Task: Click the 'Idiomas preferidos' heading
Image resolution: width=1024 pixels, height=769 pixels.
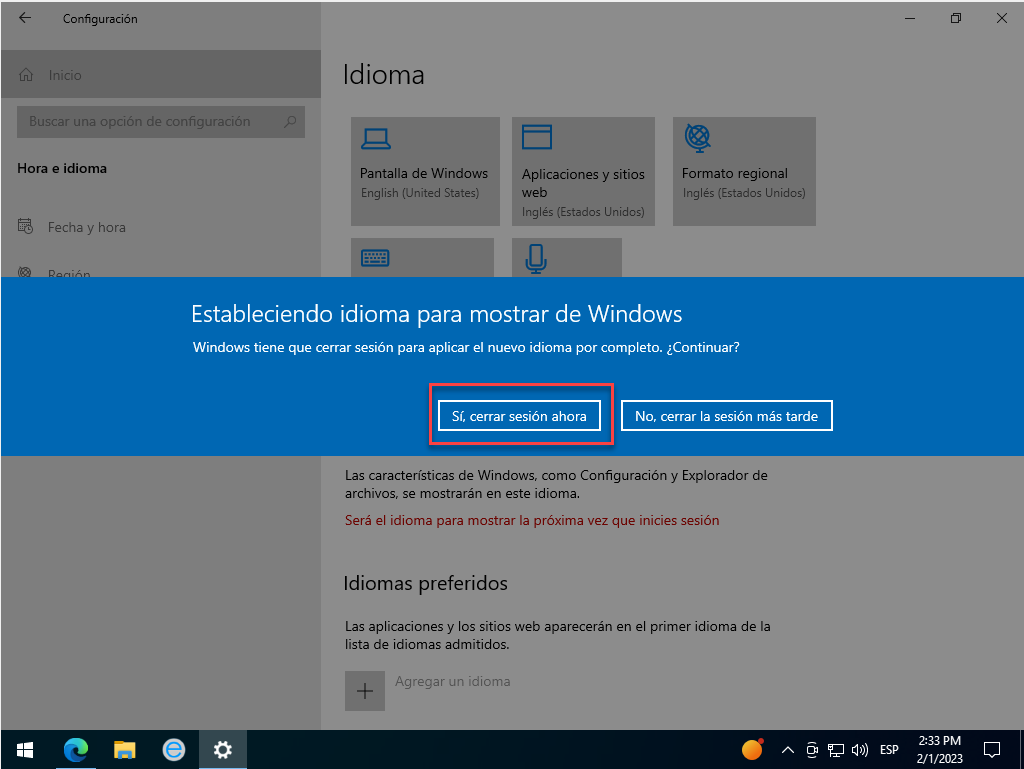Action: 426,583
